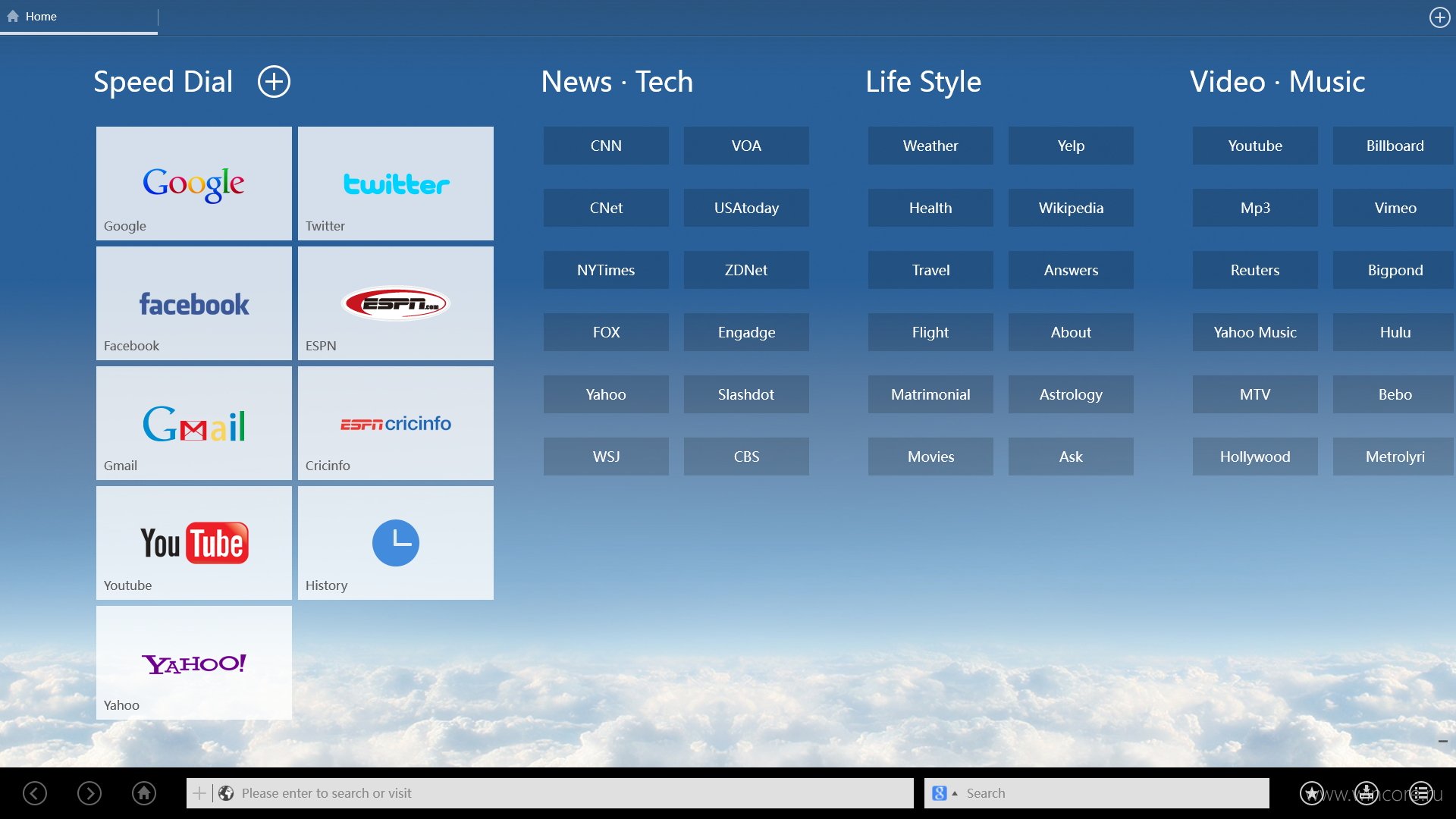This screenshot has width=1456, height=819.
Task: Open the Bigpond button
Action: point(1394,270)
